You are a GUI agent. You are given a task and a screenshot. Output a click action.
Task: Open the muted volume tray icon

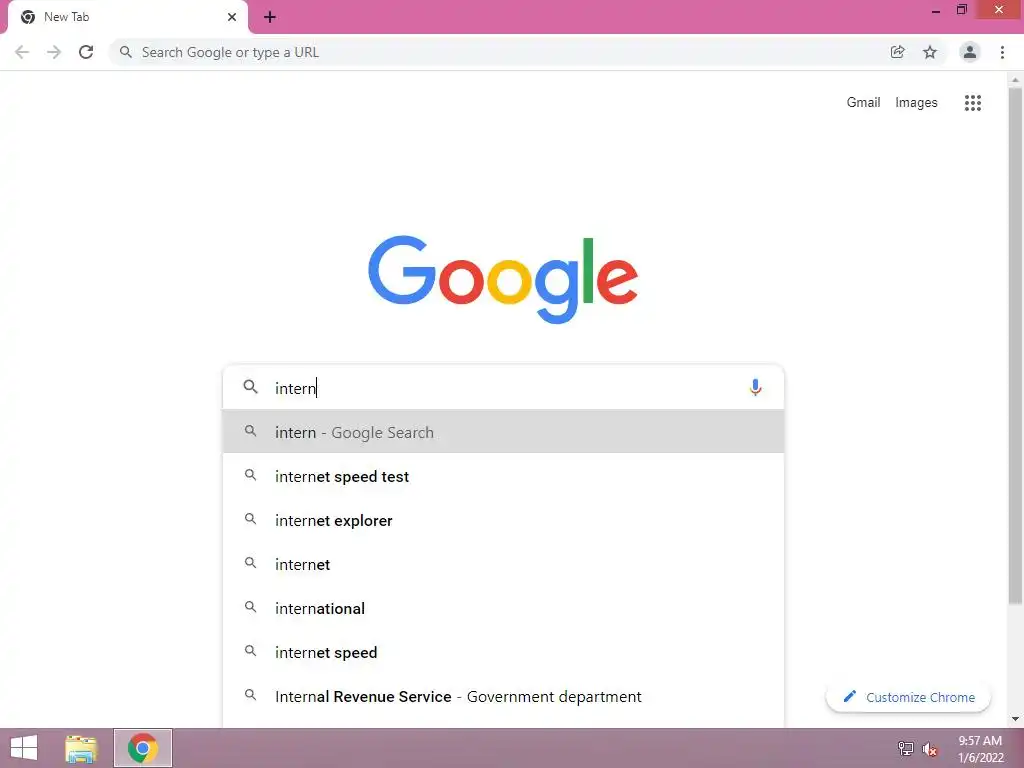coord(929,749)
